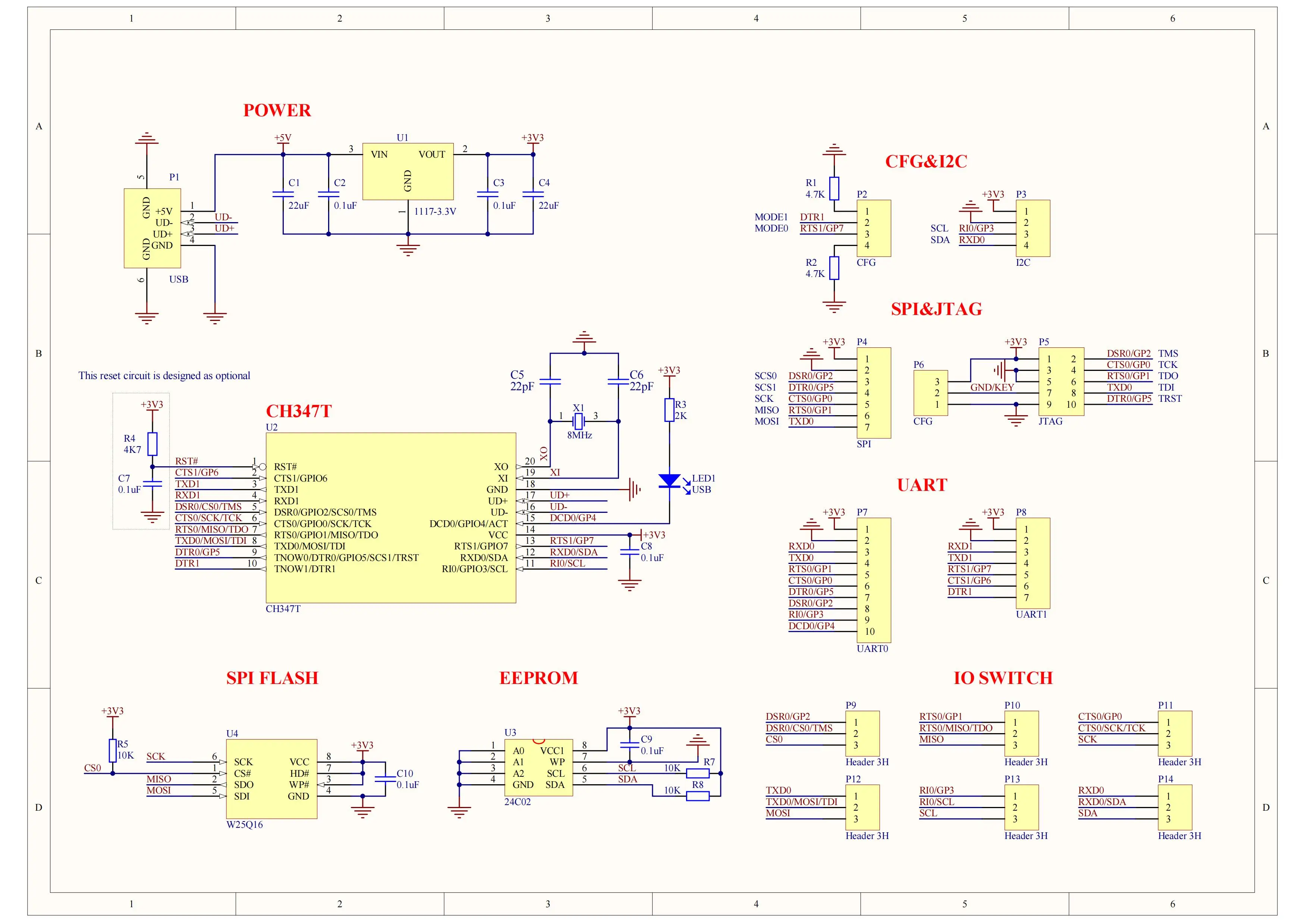Select the P6 three-pin CFG header
Viewport: 1308px width, 924px height.
(x=931, y=393)
